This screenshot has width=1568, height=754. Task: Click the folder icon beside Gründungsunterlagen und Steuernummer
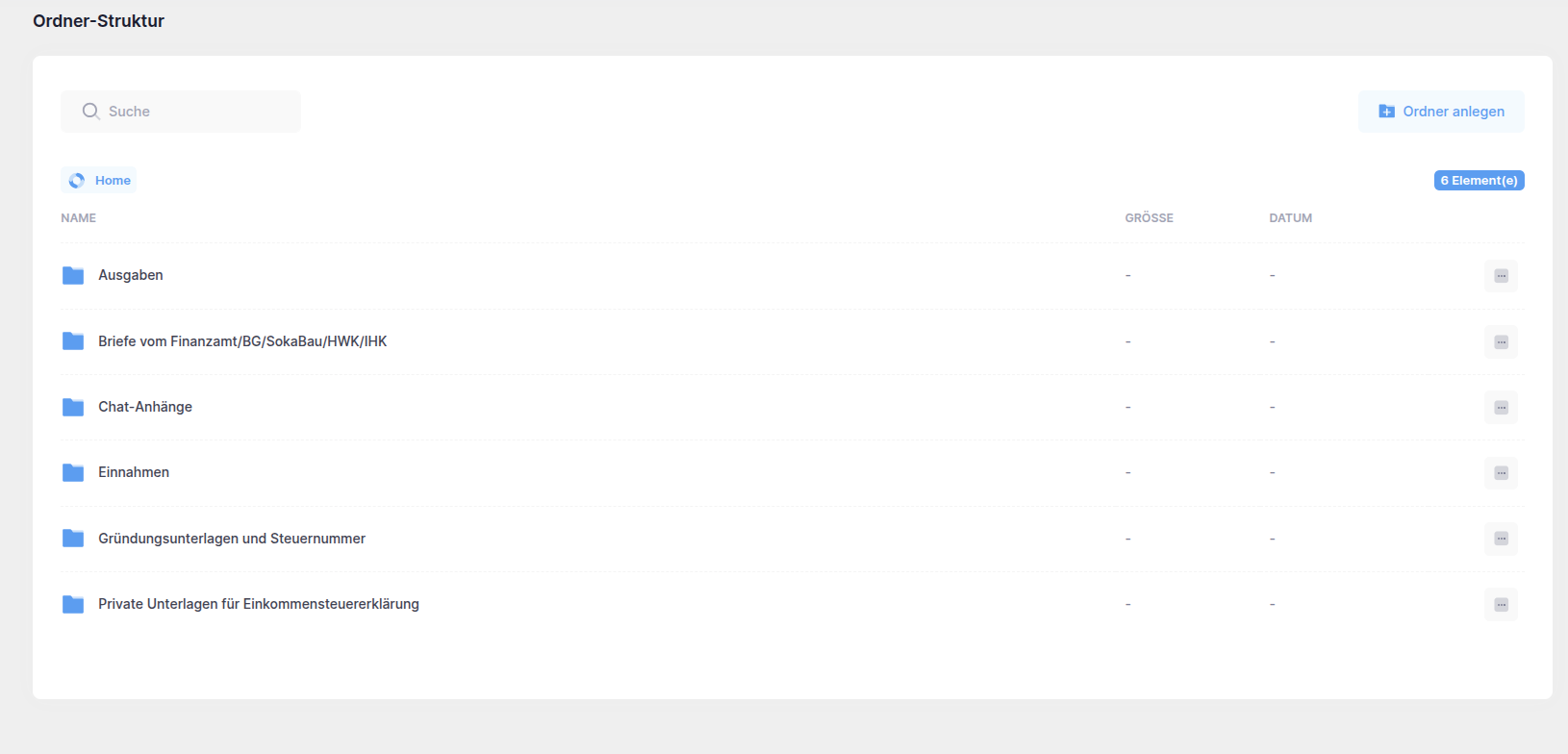(73, 539)
